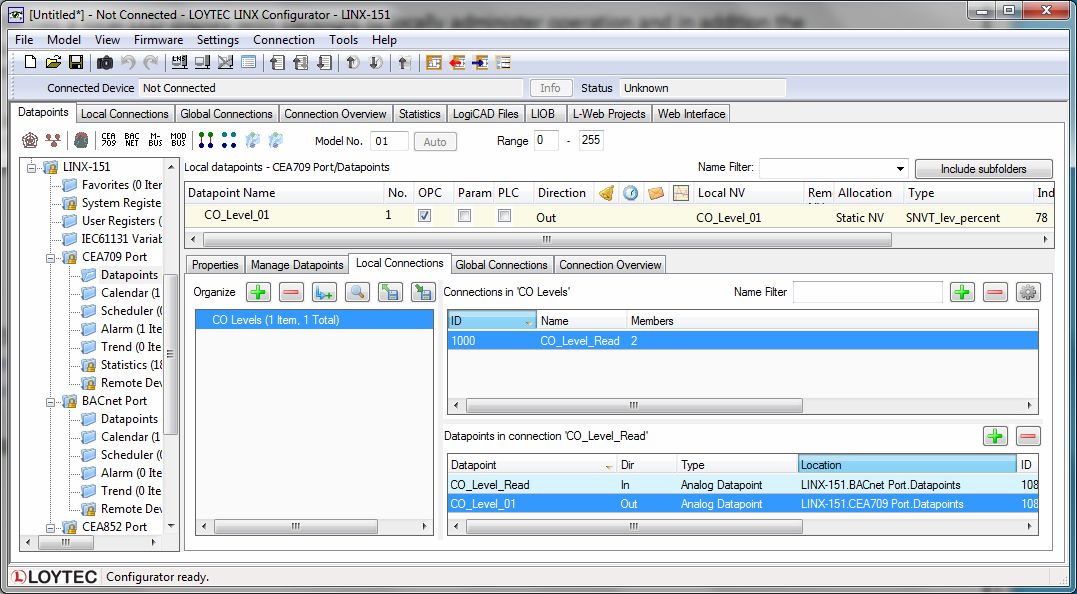Click the camera snapshot icon in the toolbar
Image resolution: width=1077 pixels, height=594 pixels.
[104, 62]
